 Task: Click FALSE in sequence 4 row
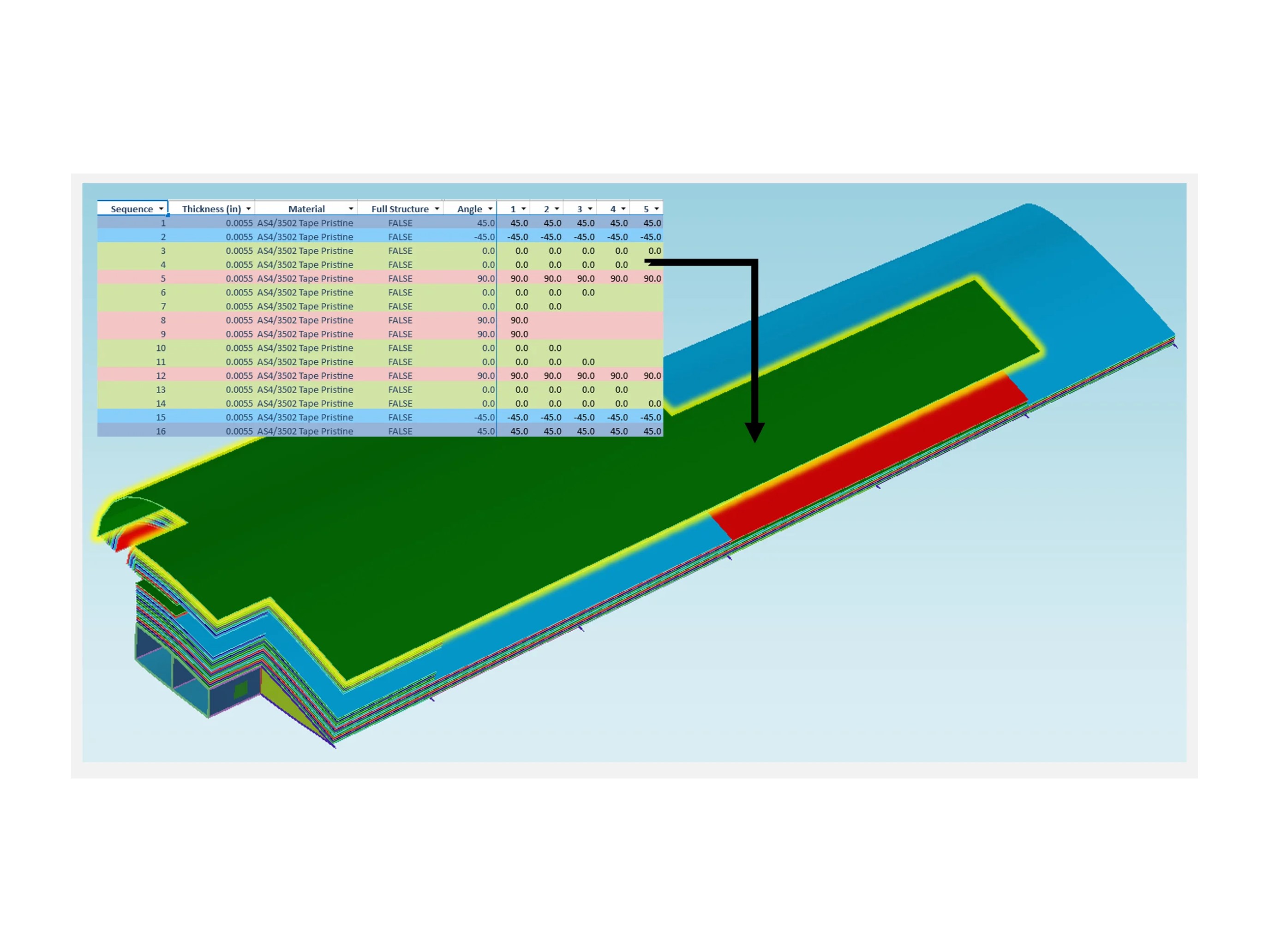tap(400, 264)
